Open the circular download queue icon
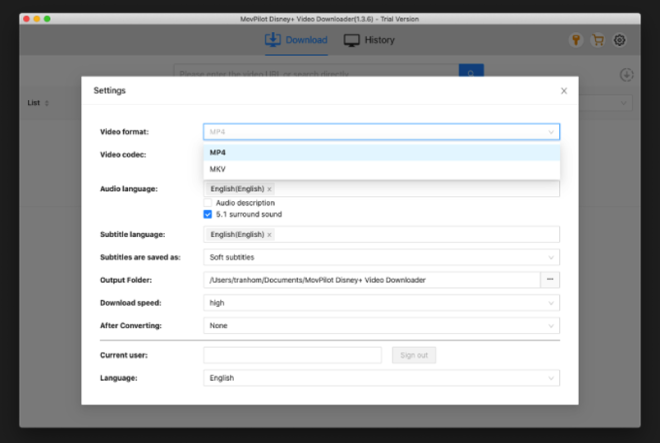Image resolution: width=660 pixels, height=443 pixels. coord(626,75)
